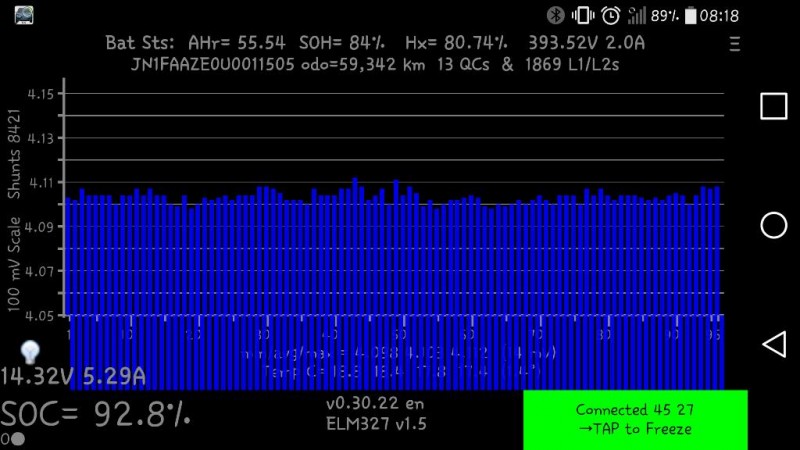Screen dimensions: 800x450
Task: Tap the vibrate mode status icon
Action: click(x=582, y=15)
